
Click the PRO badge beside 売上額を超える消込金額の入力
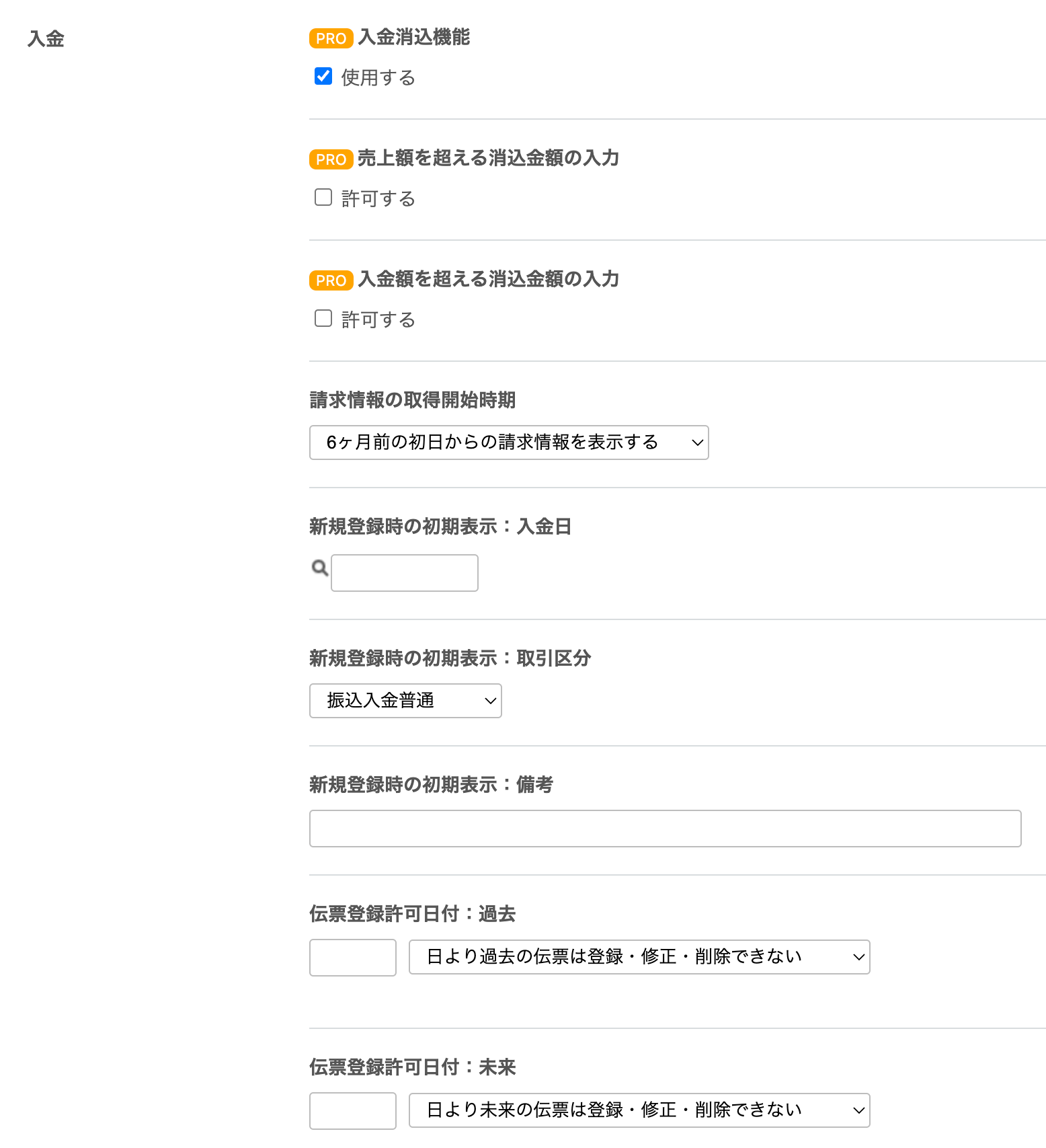coord(331,159)
